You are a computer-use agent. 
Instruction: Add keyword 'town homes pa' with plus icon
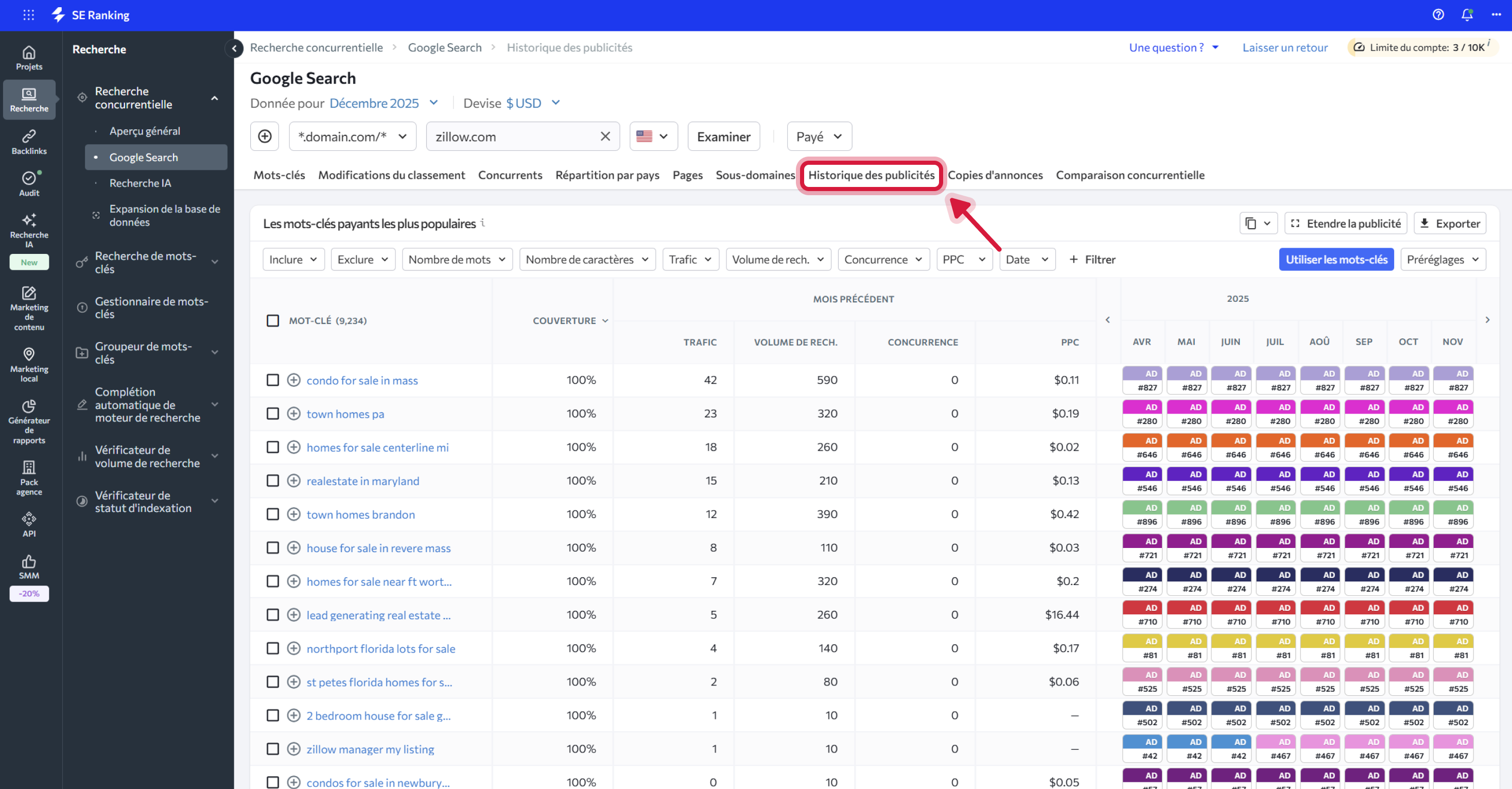pyautogui.click(x=293, y=413)
